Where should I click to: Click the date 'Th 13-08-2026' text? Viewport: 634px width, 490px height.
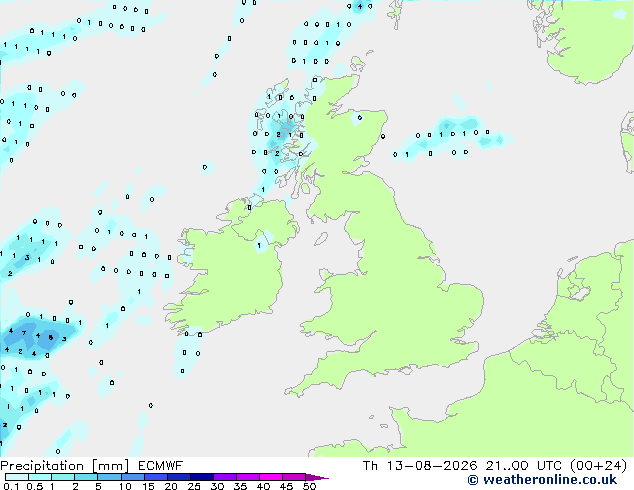click(420, 466)
